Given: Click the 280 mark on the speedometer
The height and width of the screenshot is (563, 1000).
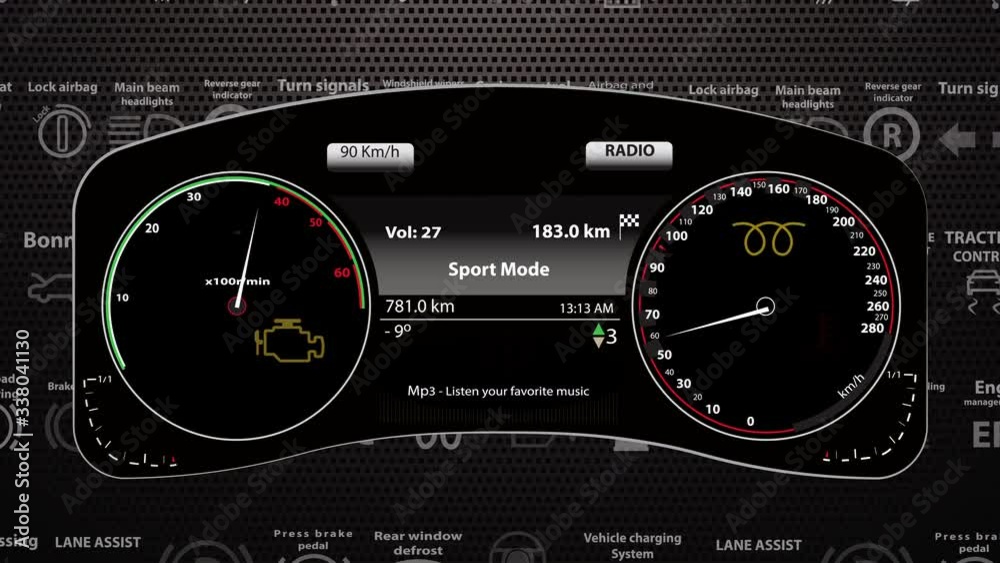Looking at the screenshot, I should (872, 328).
